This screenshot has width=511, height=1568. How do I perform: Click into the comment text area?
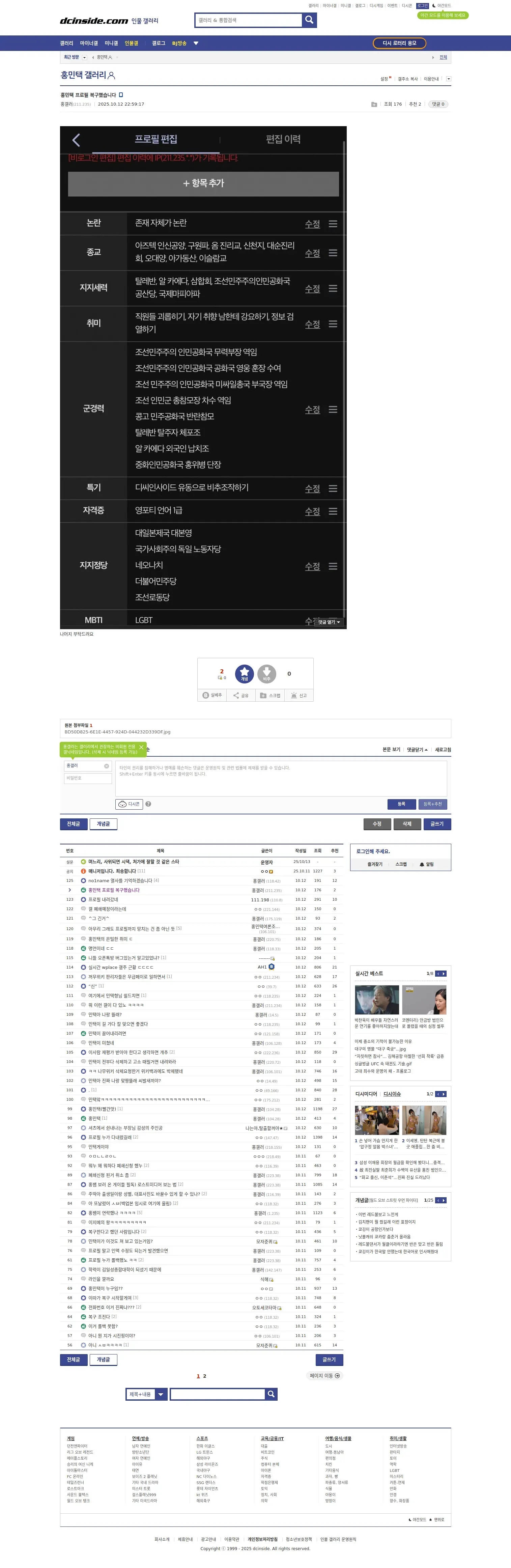pos(281,778)
